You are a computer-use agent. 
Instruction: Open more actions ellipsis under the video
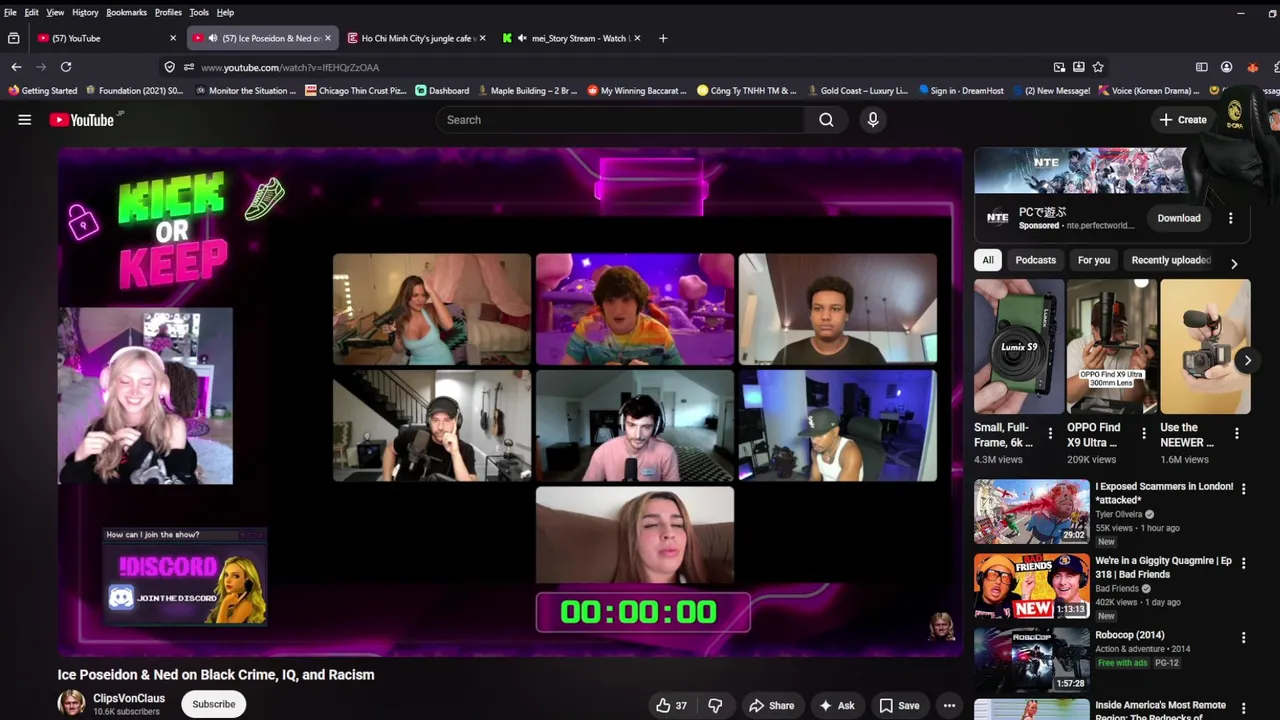coord(949,705)
